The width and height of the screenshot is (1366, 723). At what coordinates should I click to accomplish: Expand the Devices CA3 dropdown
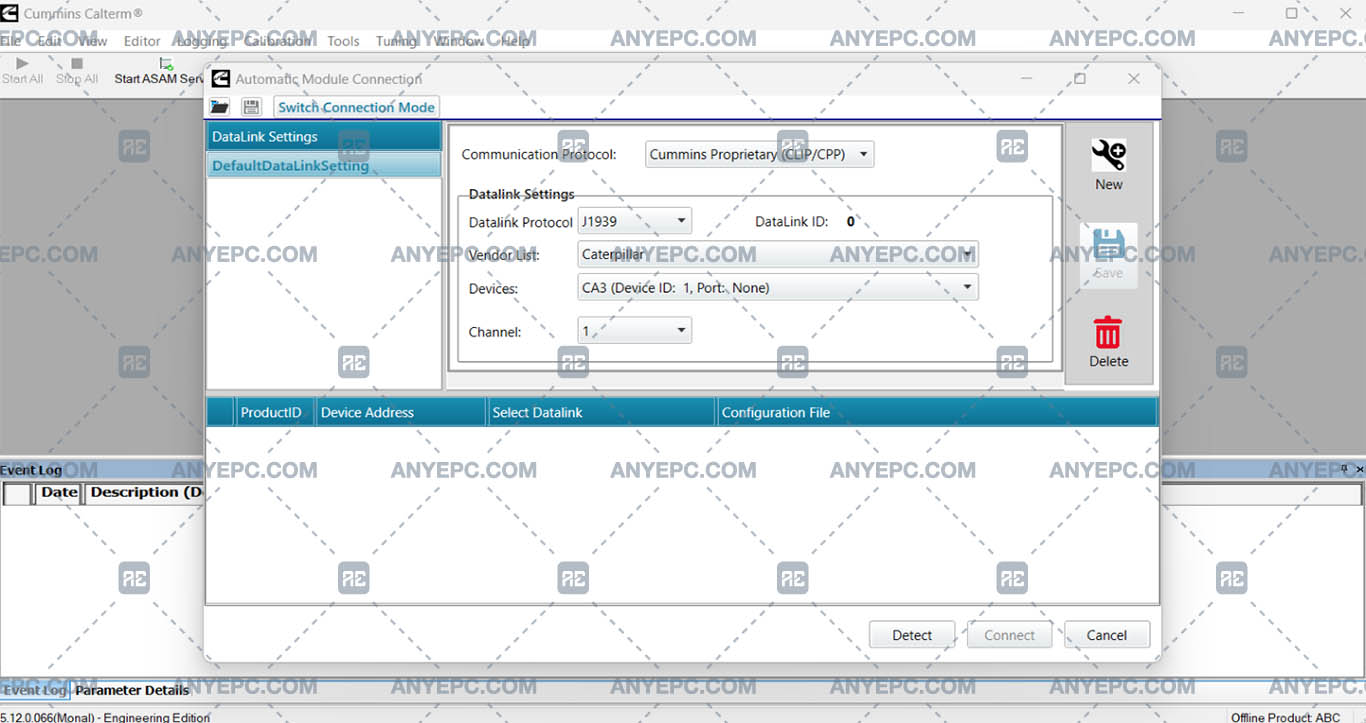[778, 287]
